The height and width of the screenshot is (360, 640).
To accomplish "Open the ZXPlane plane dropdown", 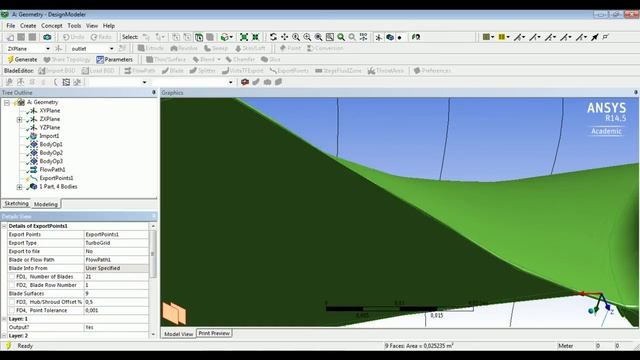I will click(x=48, y=49).
